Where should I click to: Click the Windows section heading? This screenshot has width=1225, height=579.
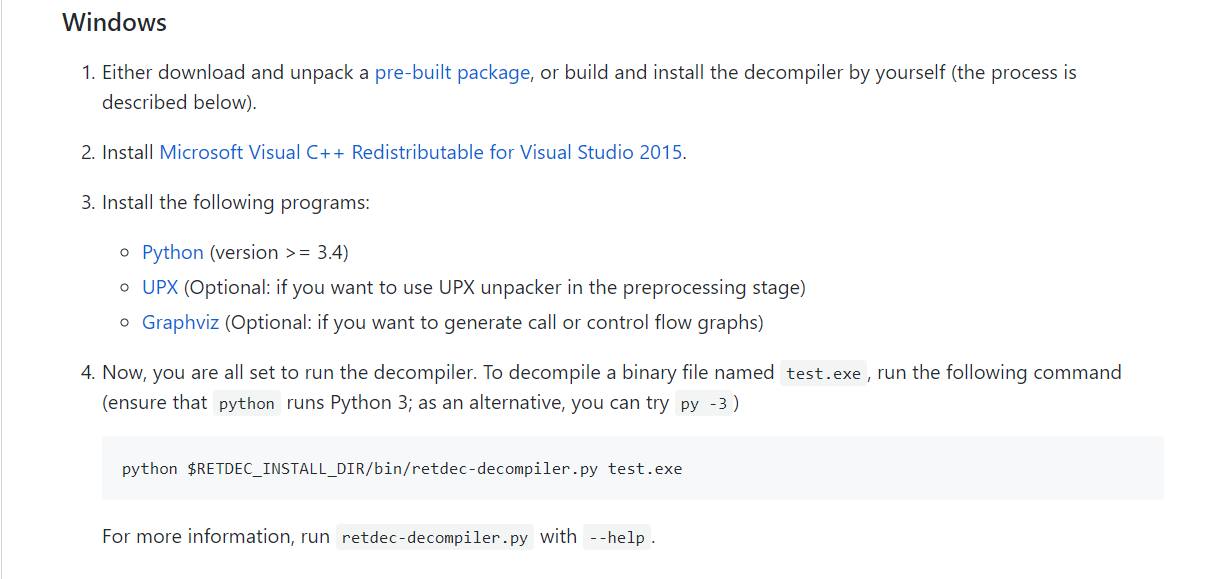(114, 22)
